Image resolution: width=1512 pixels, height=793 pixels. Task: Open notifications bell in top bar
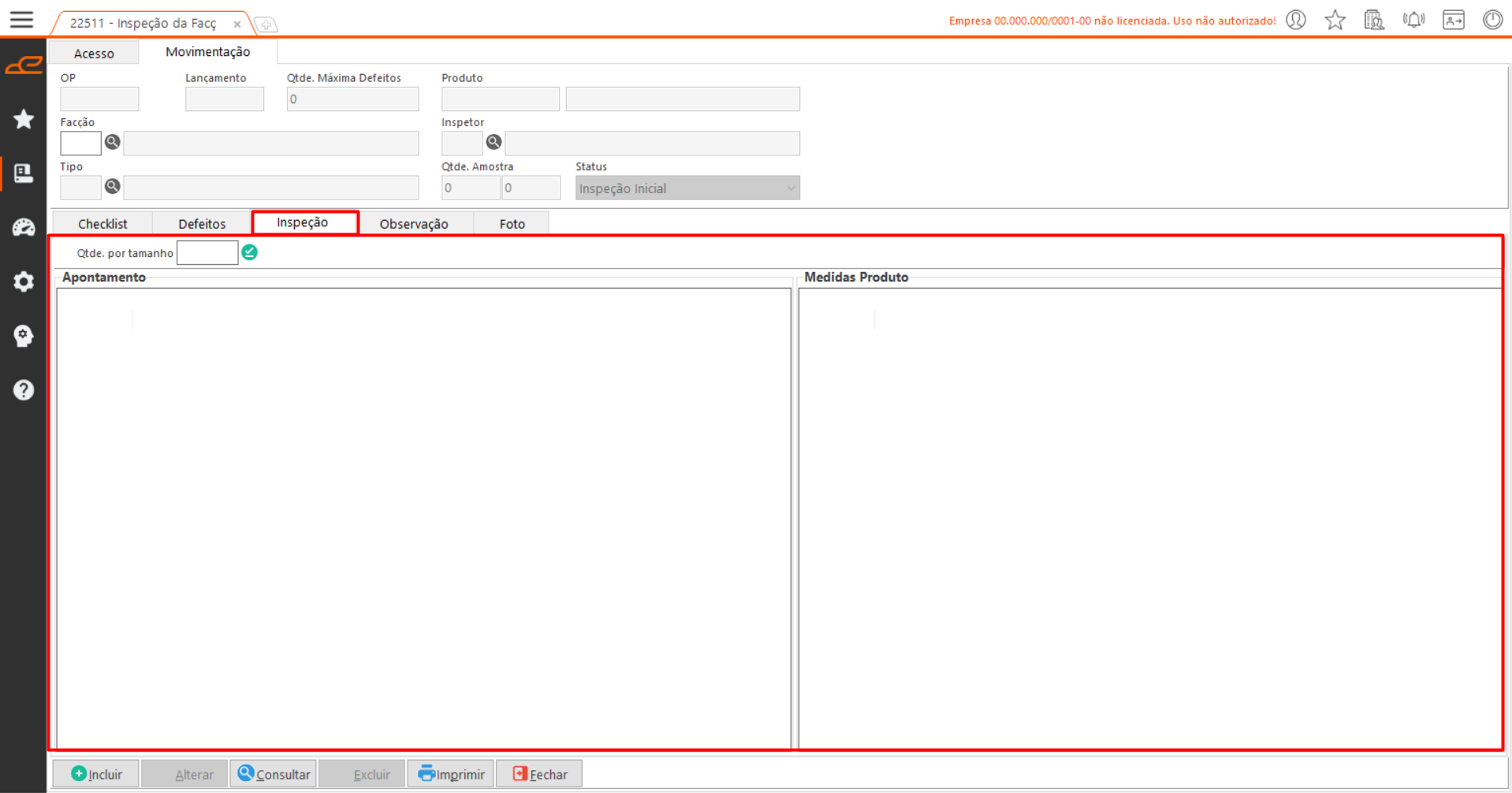point(1413,20)
